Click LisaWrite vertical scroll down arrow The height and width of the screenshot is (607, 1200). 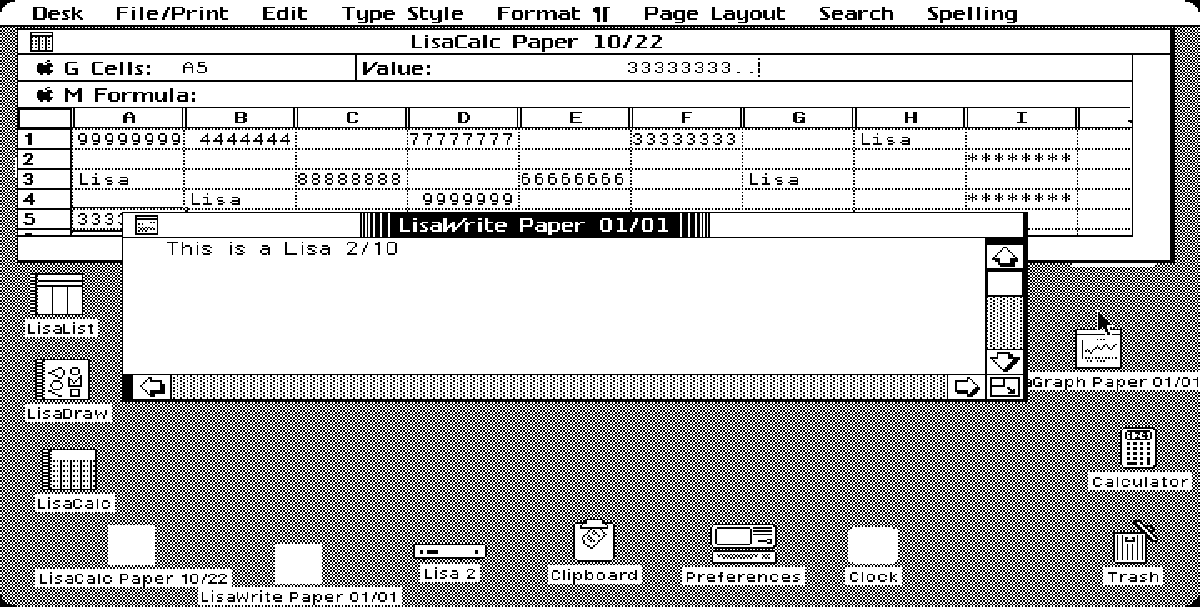[1005, 360]
